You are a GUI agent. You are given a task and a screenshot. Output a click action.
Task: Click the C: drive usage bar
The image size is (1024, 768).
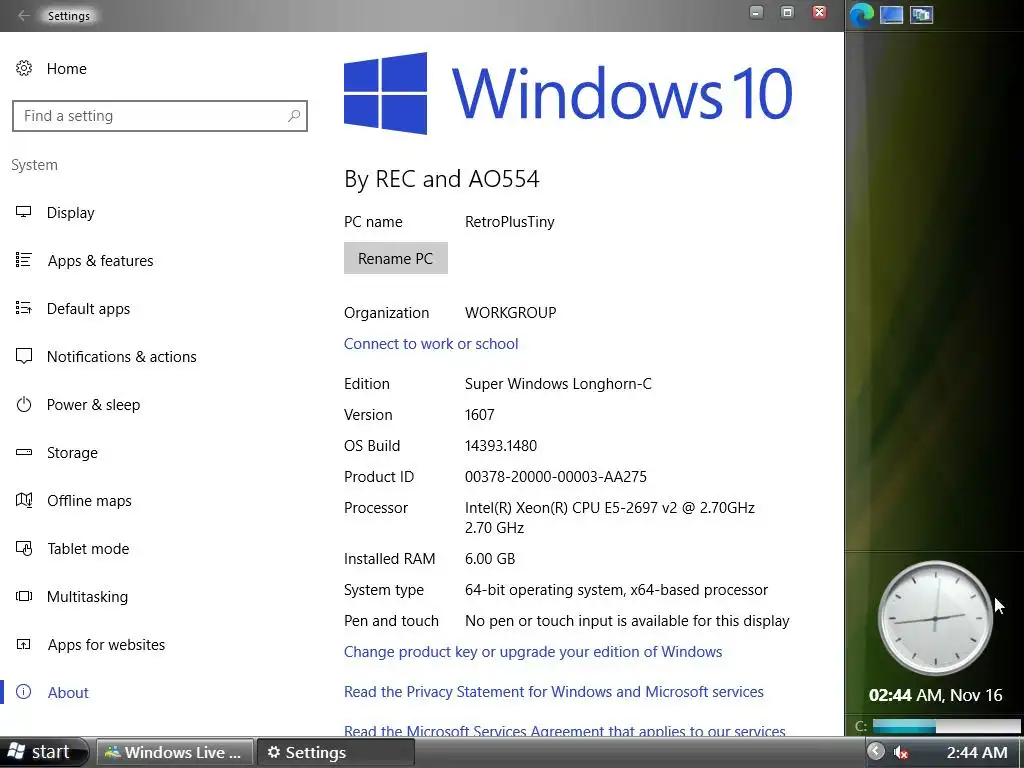point(946,726)
